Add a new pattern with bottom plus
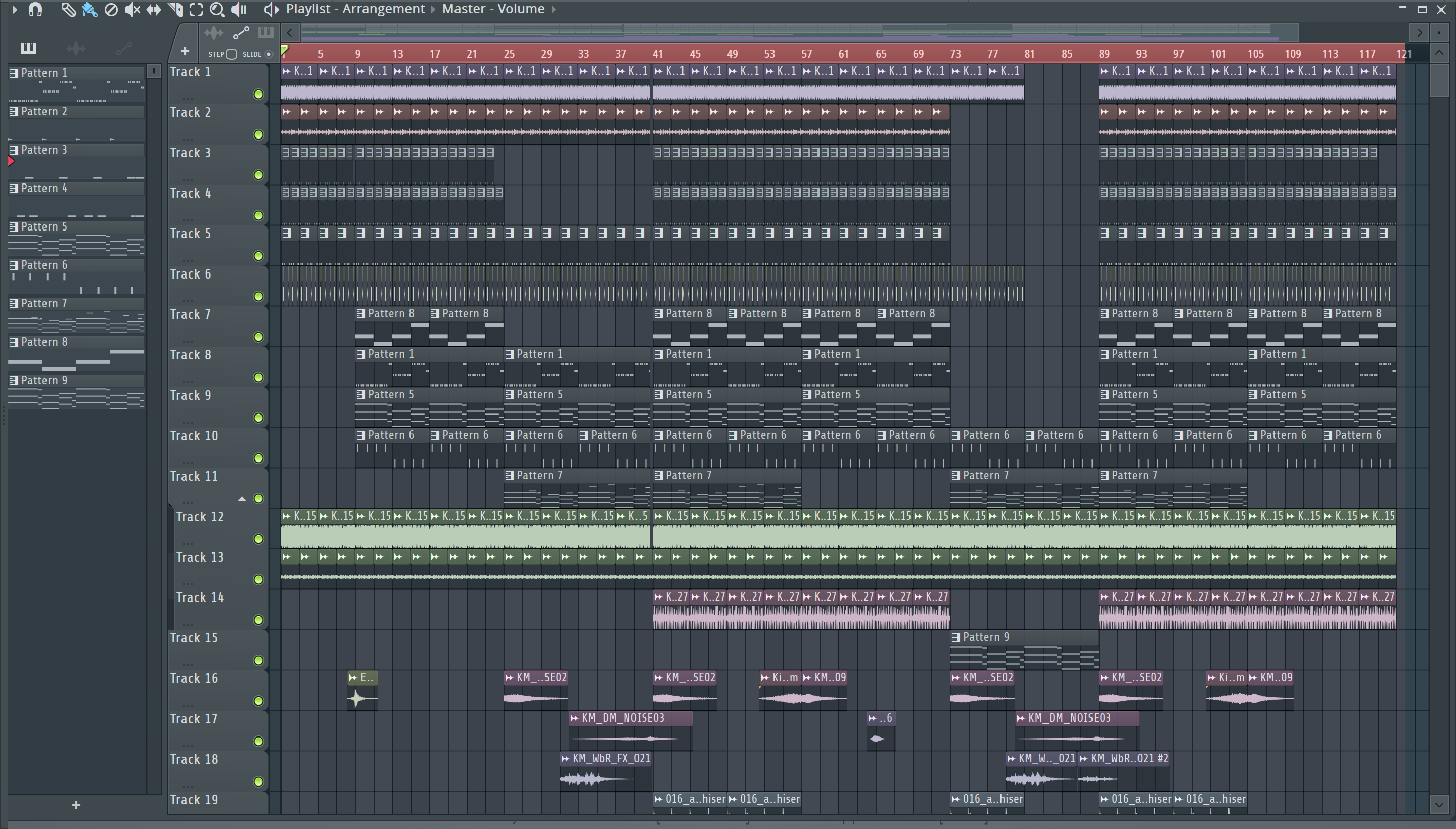 coord(76,805)
